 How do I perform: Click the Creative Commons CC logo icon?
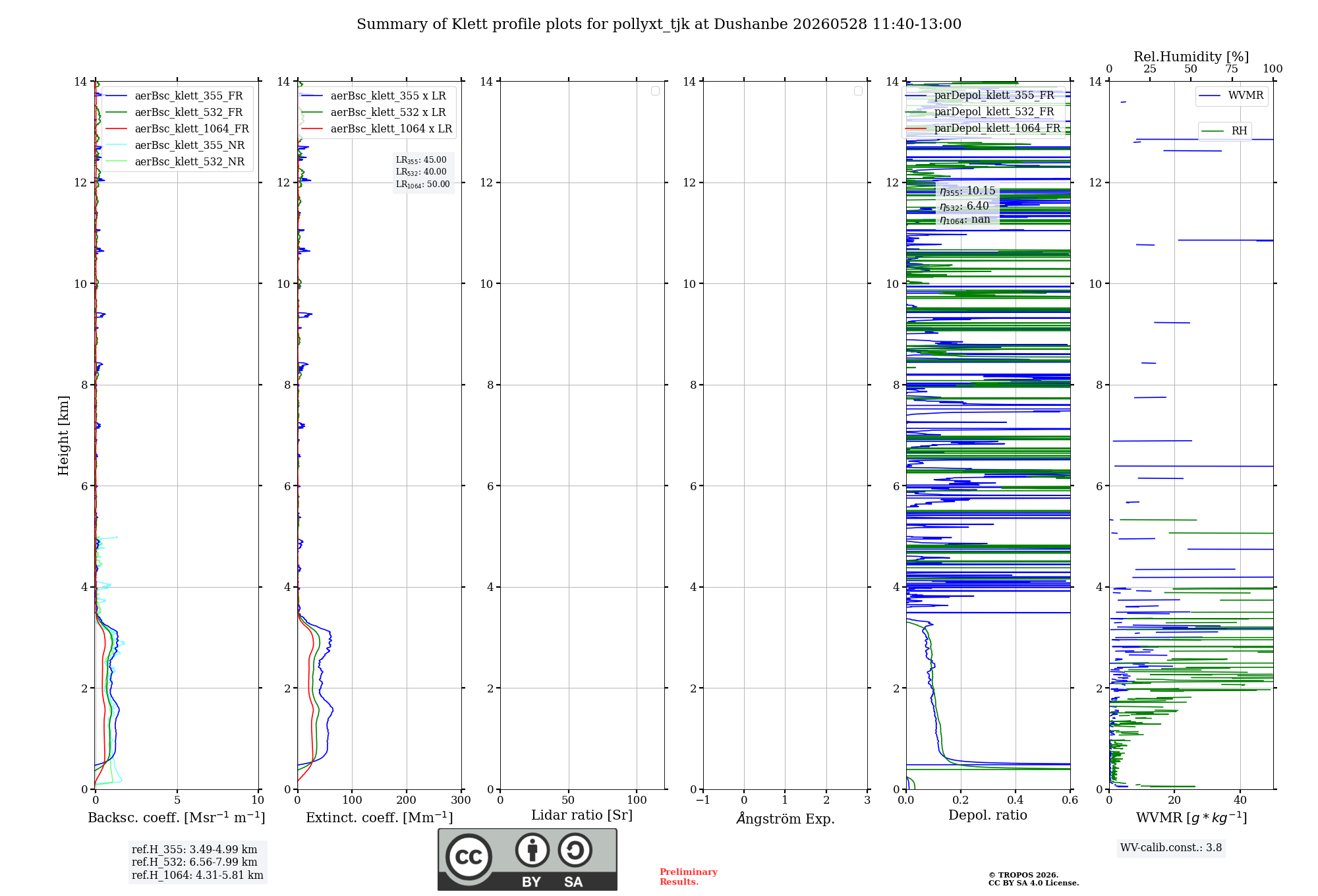tap(469, 857)
